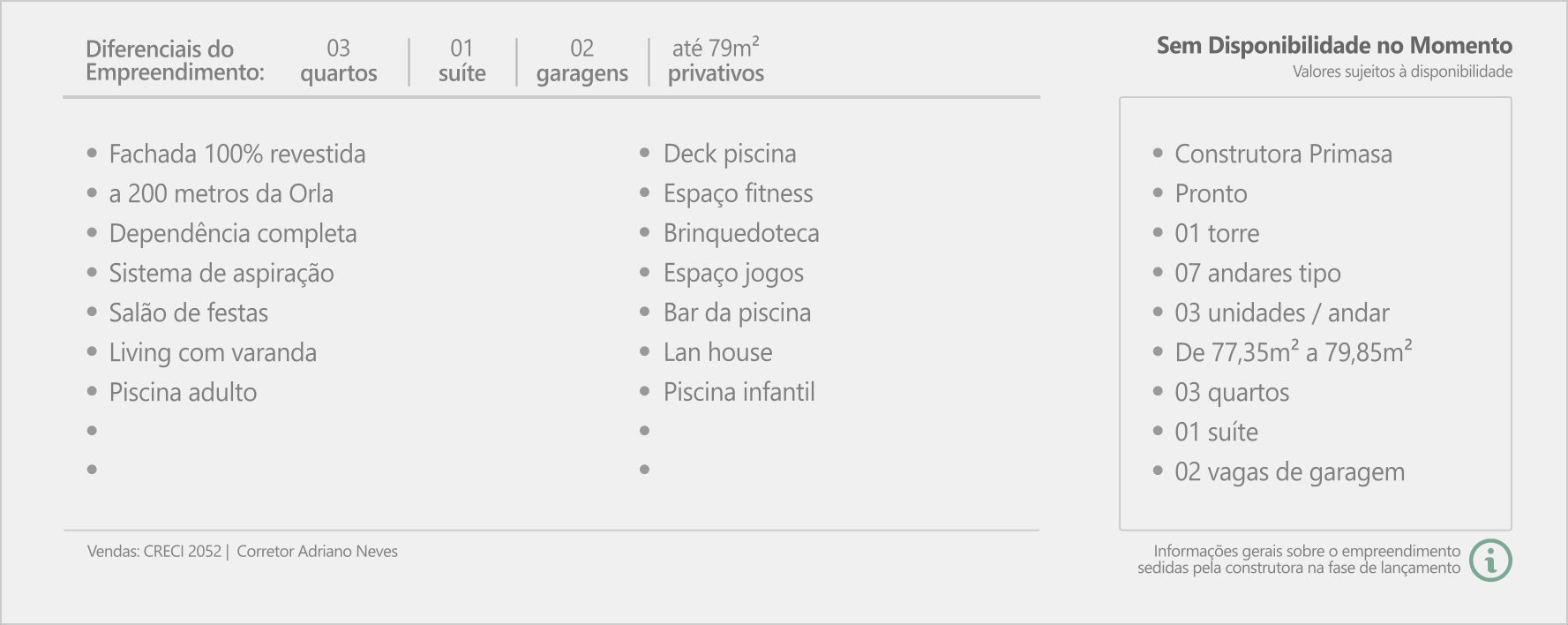Screen dimensions: 1568x625
Task: Click 'a 200 metros da Orla' text
Action: tap(221, 193)
